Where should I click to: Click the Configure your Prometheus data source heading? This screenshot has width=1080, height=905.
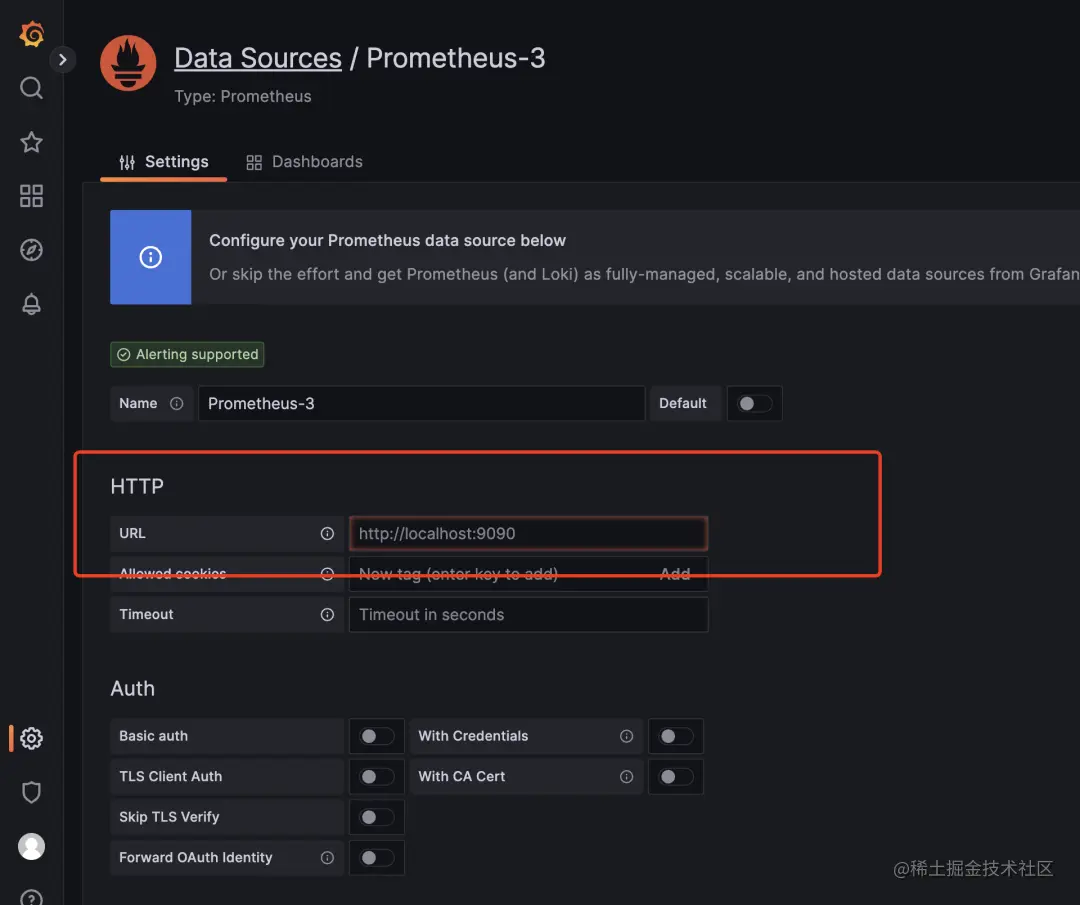click(387, 240)
